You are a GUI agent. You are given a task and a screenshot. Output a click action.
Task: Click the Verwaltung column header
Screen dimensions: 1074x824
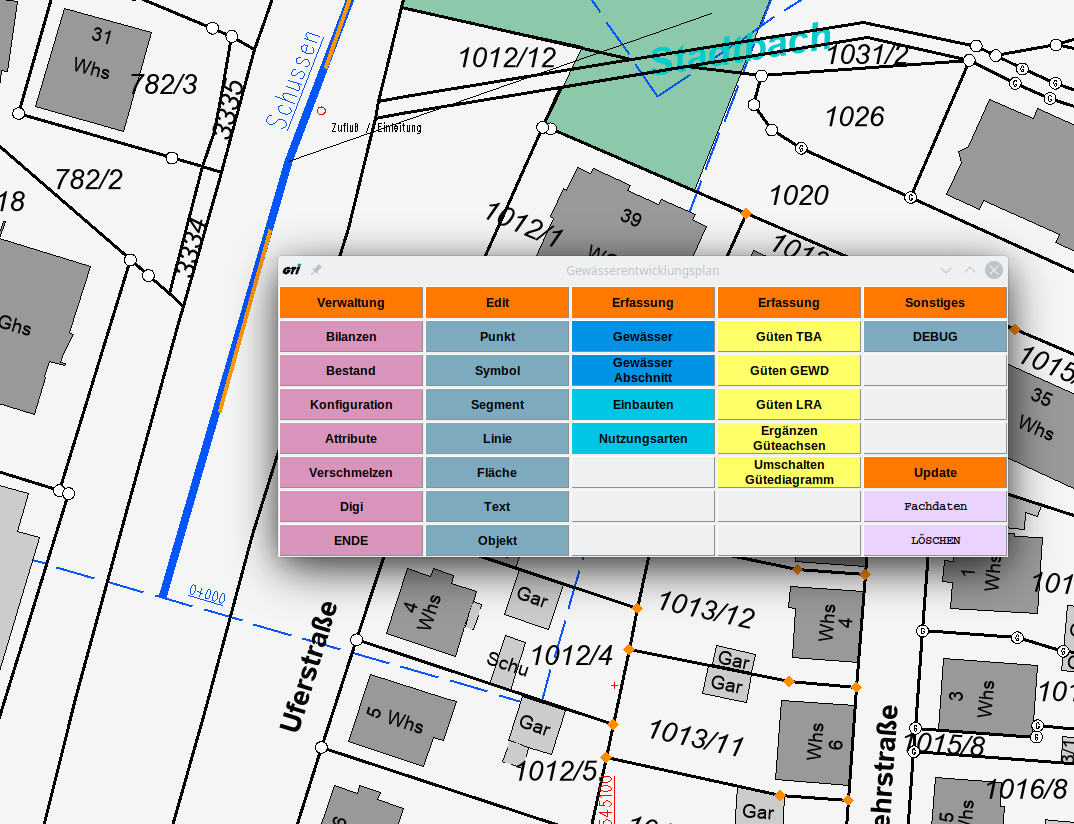pos(351,303)
